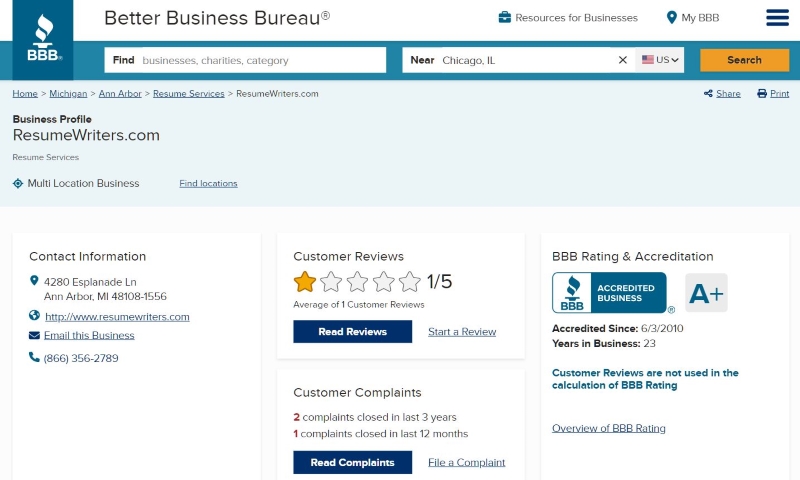Click the Share link text
This screenshot has height=480, width=800.
pyautogui.click(x=728, y=94)
